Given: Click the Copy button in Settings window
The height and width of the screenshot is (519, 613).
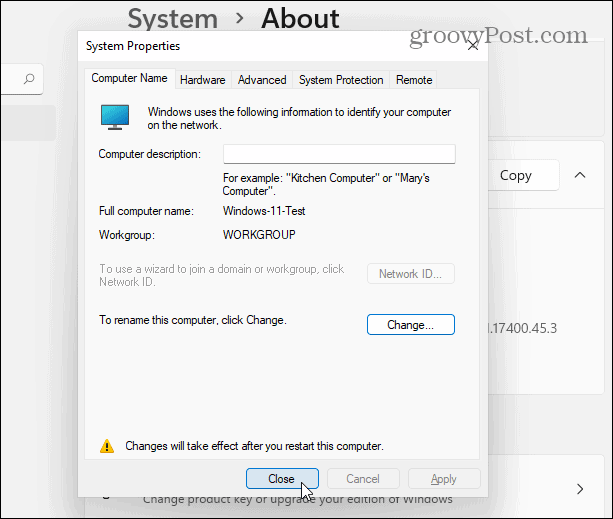Looking at the screenshot, I should pyautogui.click(x=523, y=175).
